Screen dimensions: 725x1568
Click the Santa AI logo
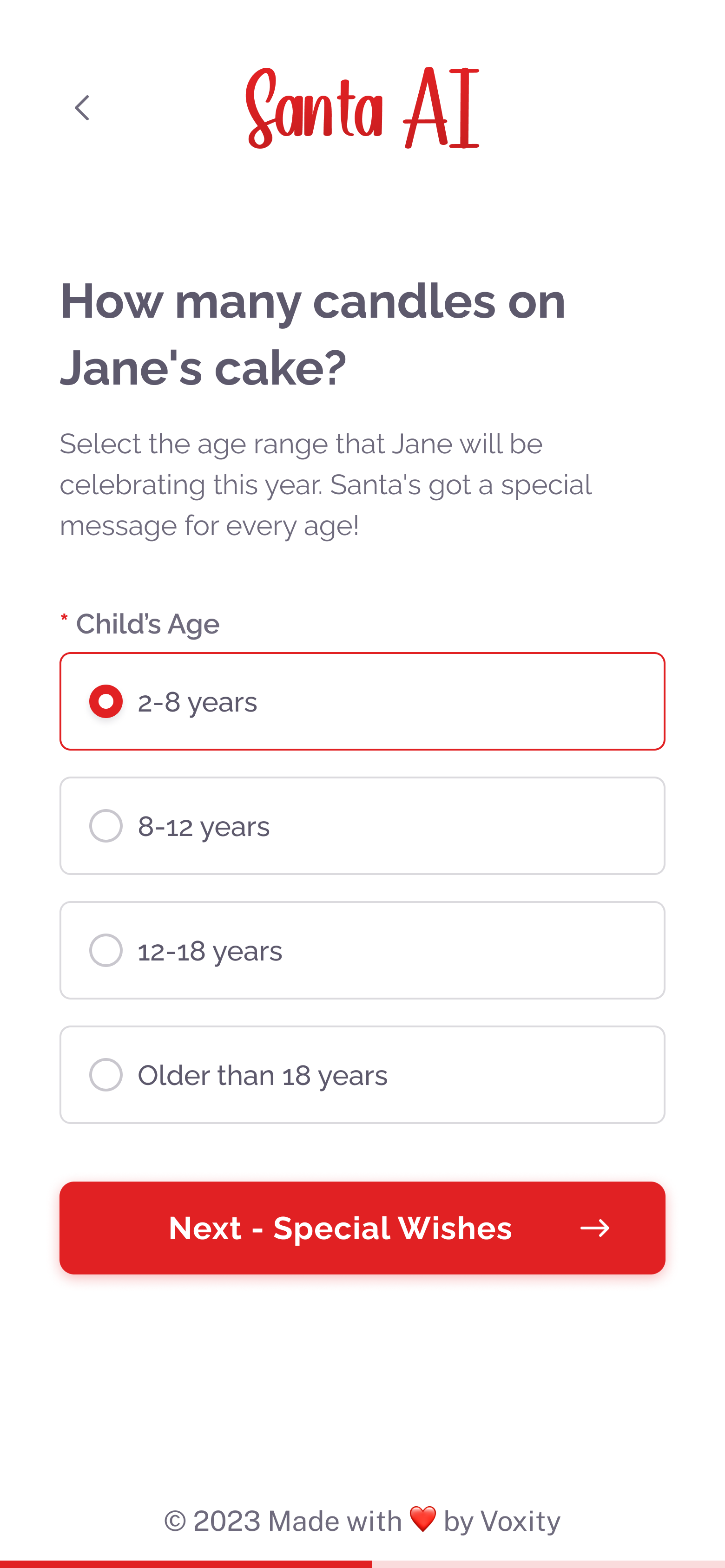(362, 108)
